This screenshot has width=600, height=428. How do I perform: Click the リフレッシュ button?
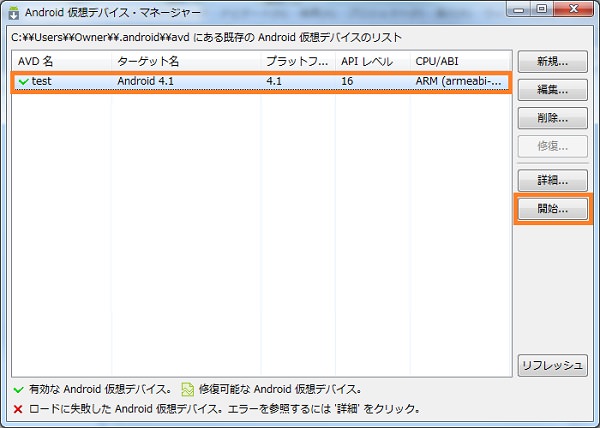[x=553, y=365]
